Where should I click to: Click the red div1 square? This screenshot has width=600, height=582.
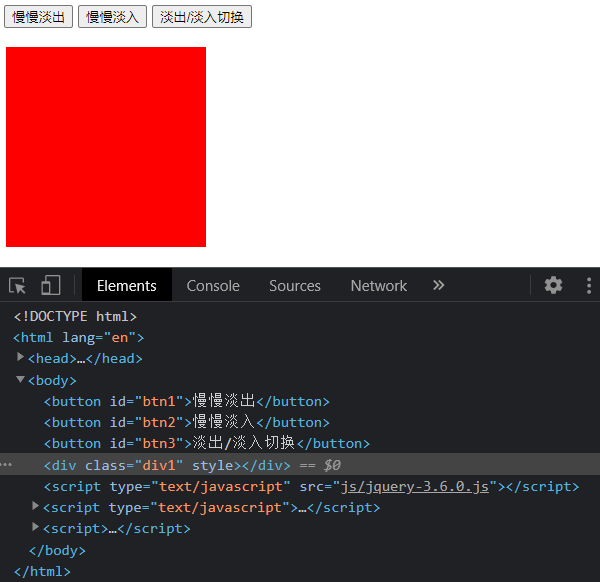(106, 147)
